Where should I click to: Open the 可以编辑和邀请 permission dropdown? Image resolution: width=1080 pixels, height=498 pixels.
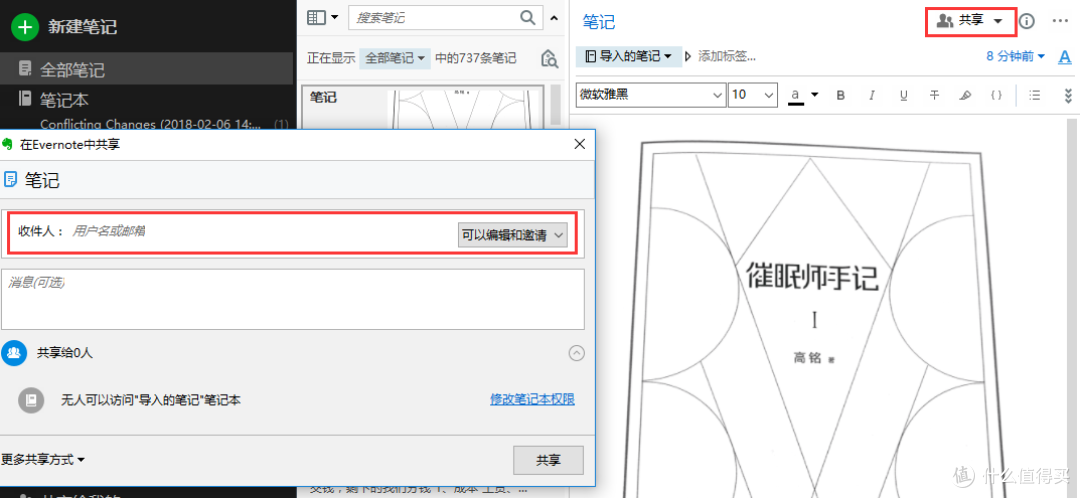(x=512, y=235)
